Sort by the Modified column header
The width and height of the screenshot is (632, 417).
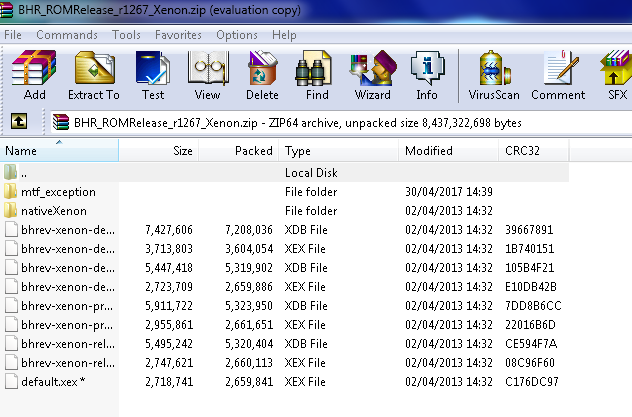pyautogui.click(x=449, y=151)
